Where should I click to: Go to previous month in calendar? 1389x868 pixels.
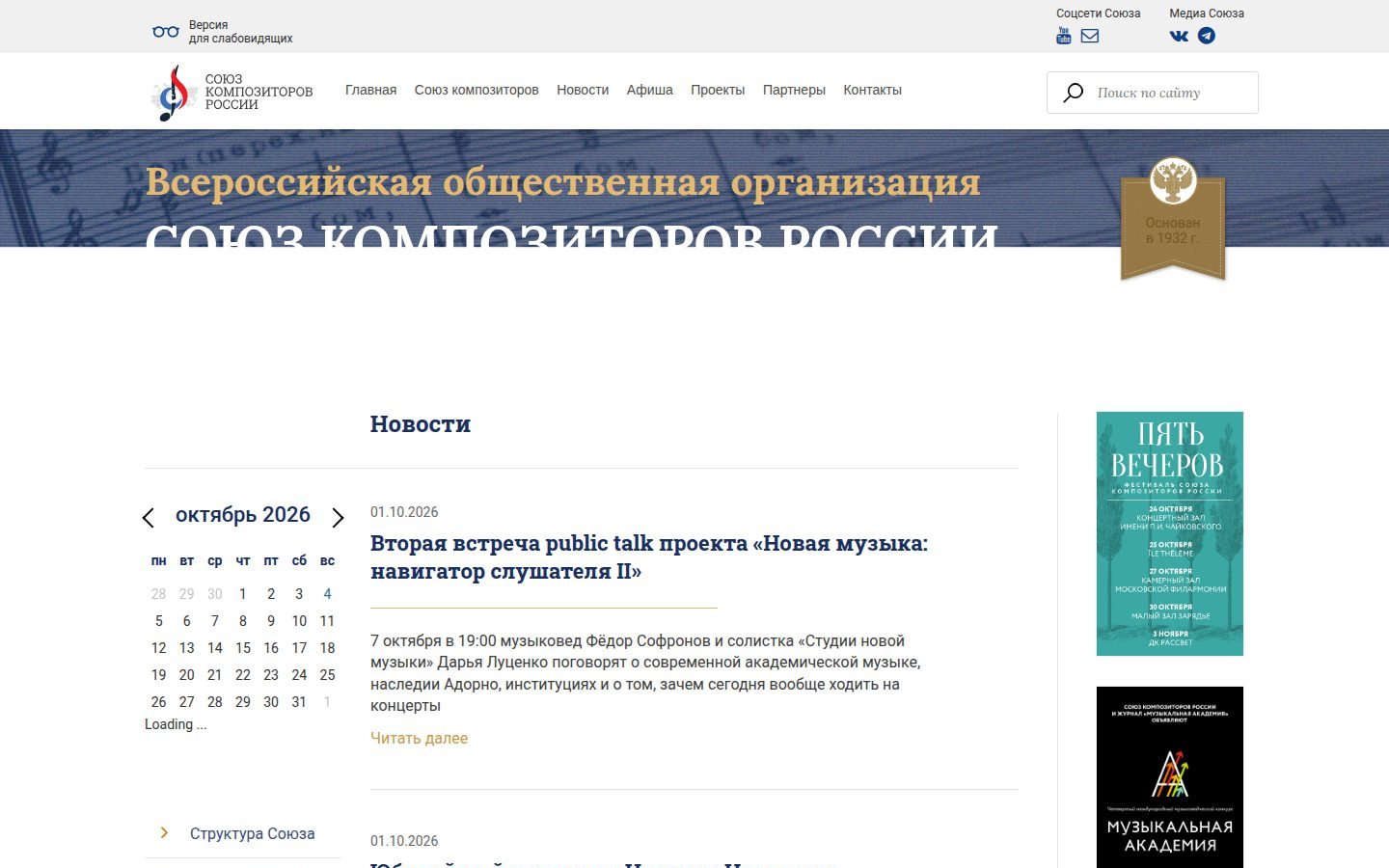(148, 518)
